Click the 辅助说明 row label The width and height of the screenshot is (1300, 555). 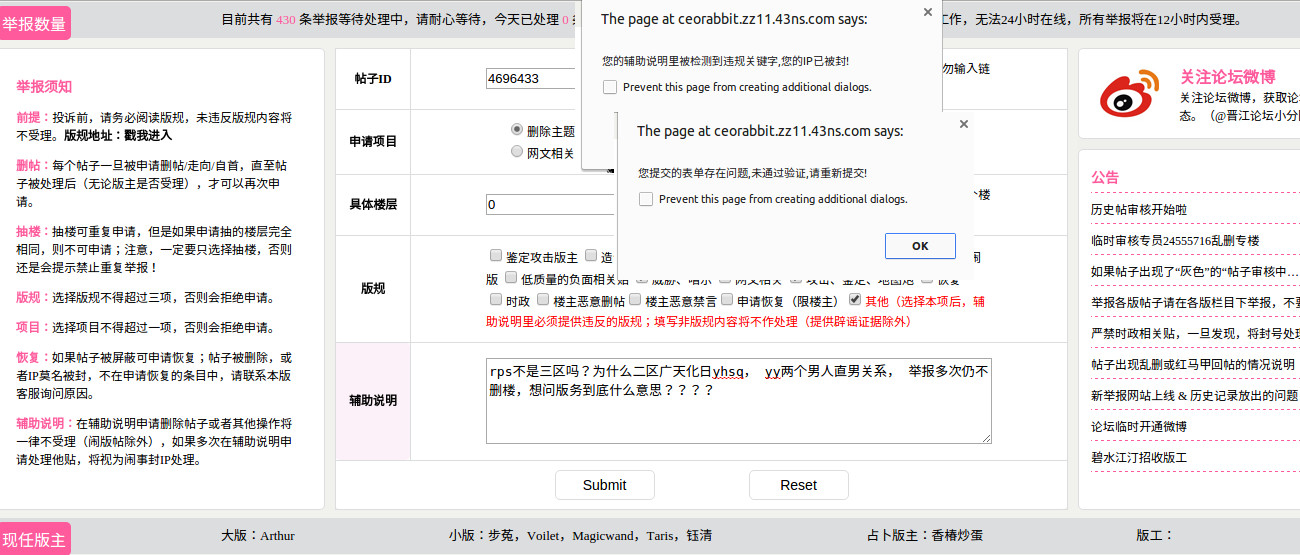click(x=373, y=401)
